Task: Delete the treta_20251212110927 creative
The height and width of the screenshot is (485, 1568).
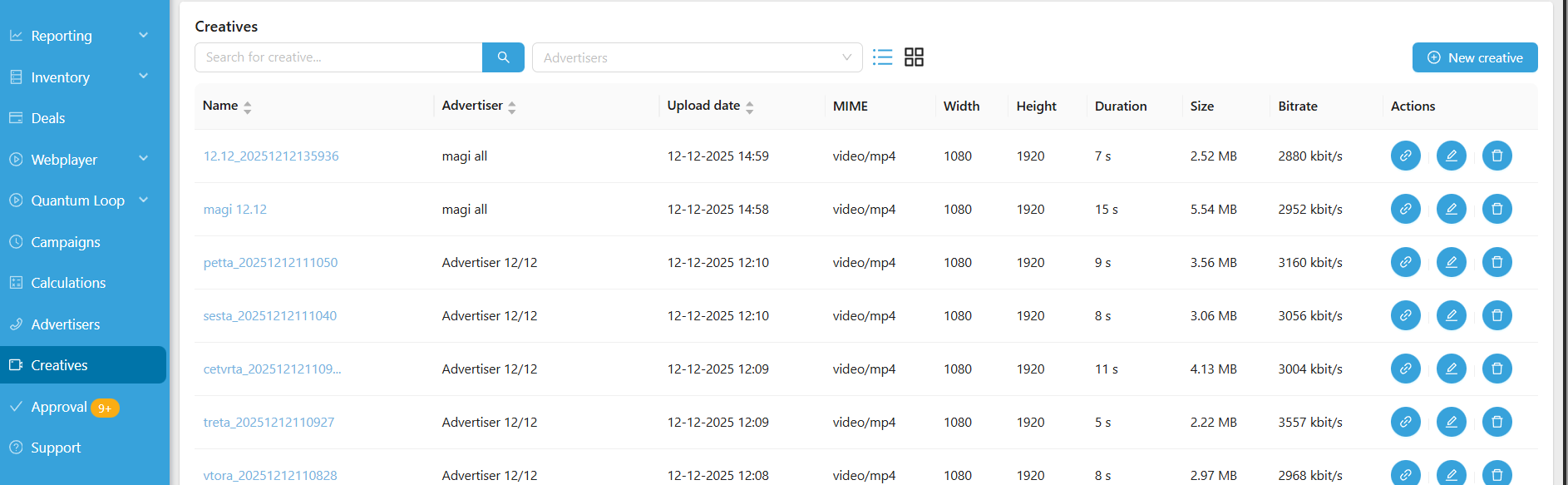Action: point(1497,422)
